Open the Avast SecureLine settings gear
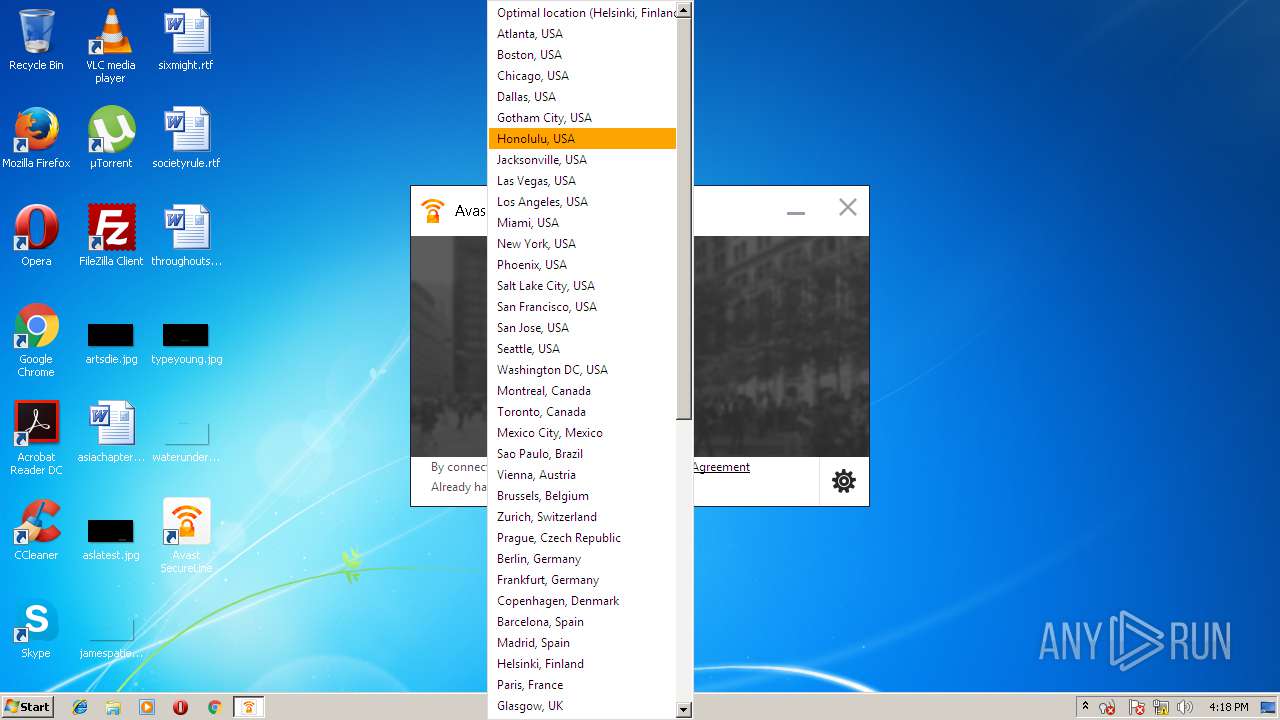Viewport: 1280px width, 720px height. (844, 481)
